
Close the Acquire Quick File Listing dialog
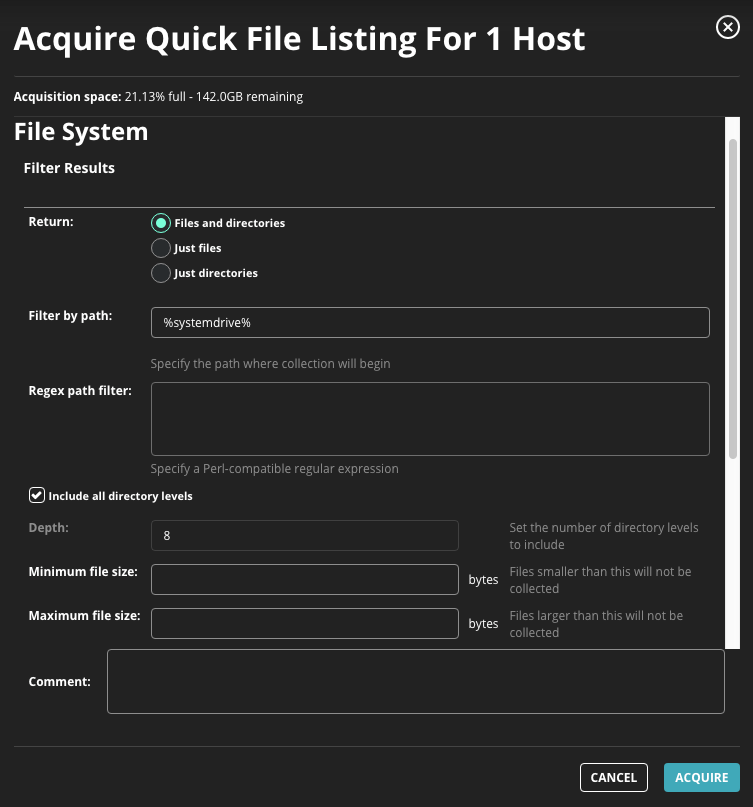[x=727, y=27]
